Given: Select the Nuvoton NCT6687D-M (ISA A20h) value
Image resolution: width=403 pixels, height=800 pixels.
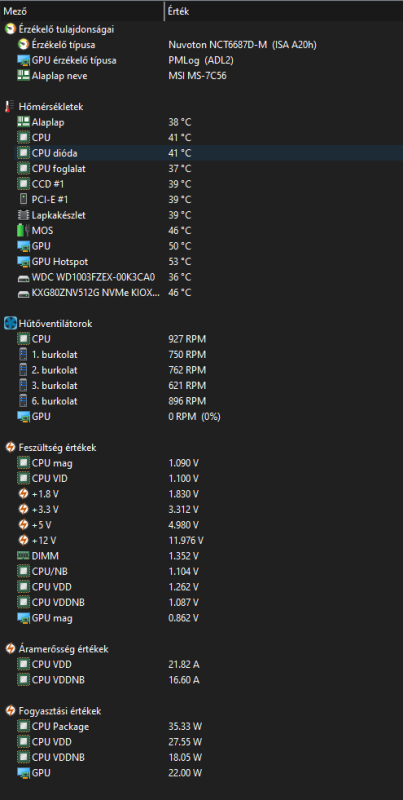Looking at the screenshot, I should (242, 45).
